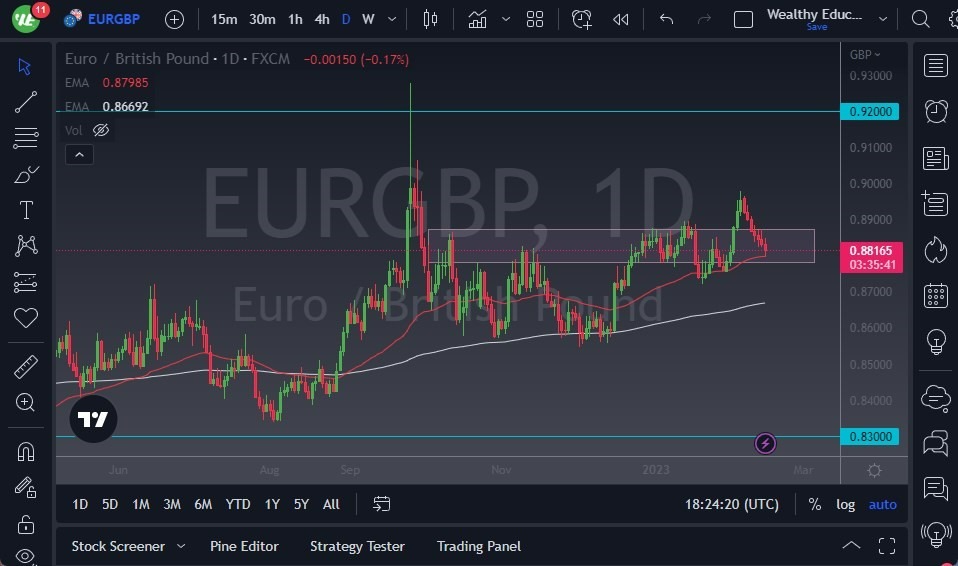The height and width of the screenshot is (566, 958).
Task: Activate the zoom in tool
Action: [x=26, y=402]
